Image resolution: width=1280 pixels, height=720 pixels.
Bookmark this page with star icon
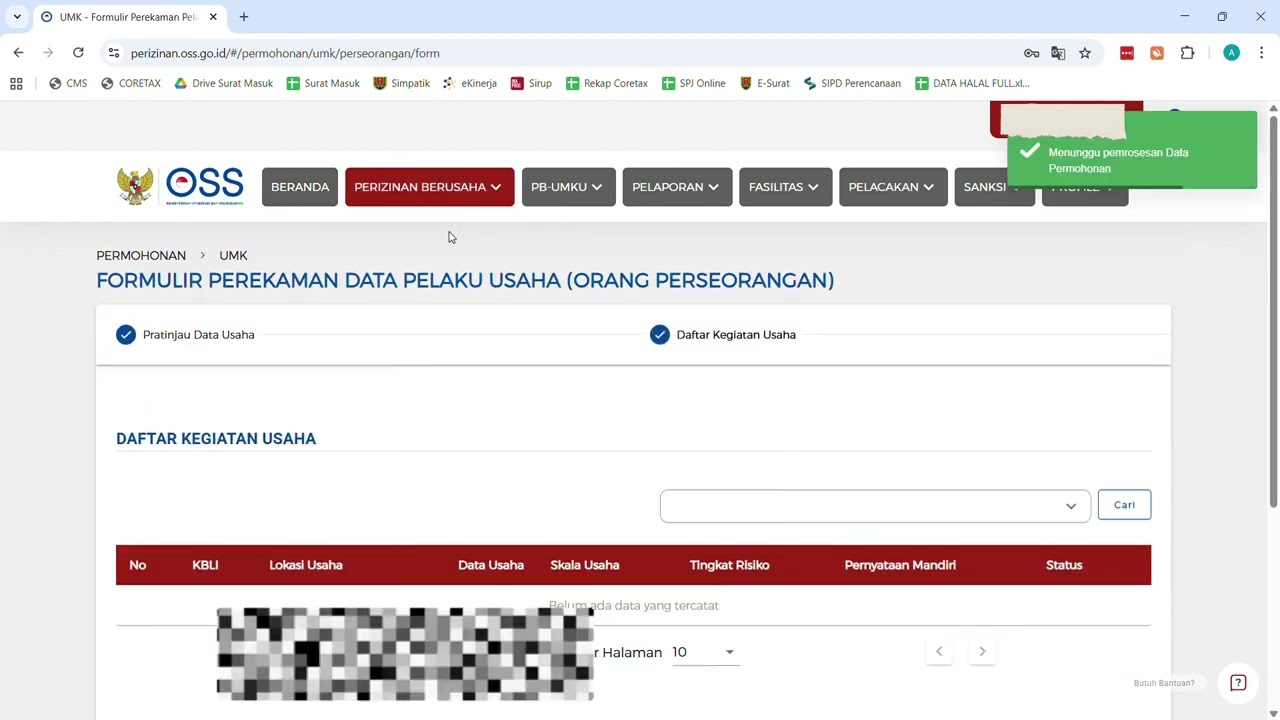coord(1085,53)
